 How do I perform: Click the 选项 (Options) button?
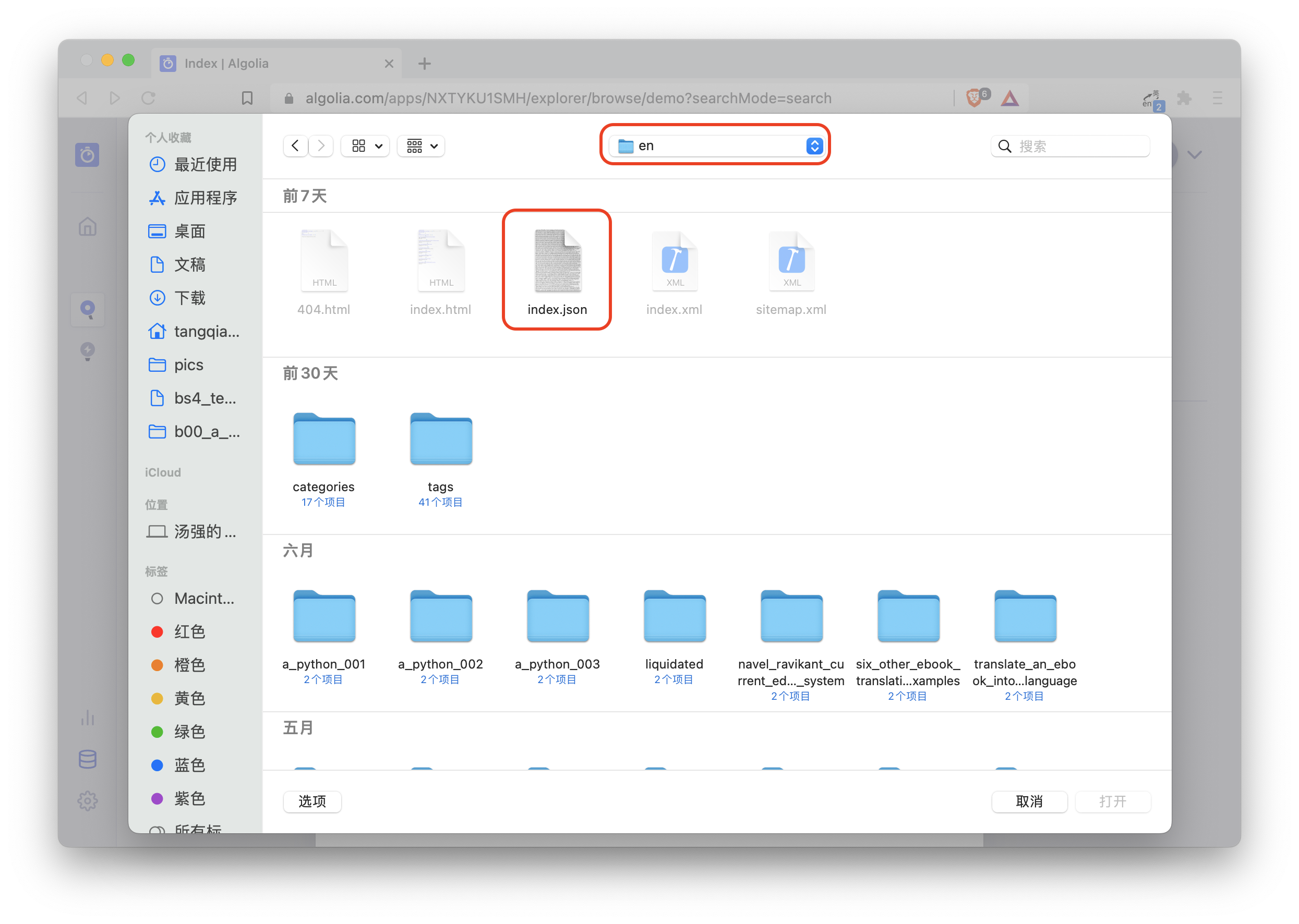click(x=311, y=801)
